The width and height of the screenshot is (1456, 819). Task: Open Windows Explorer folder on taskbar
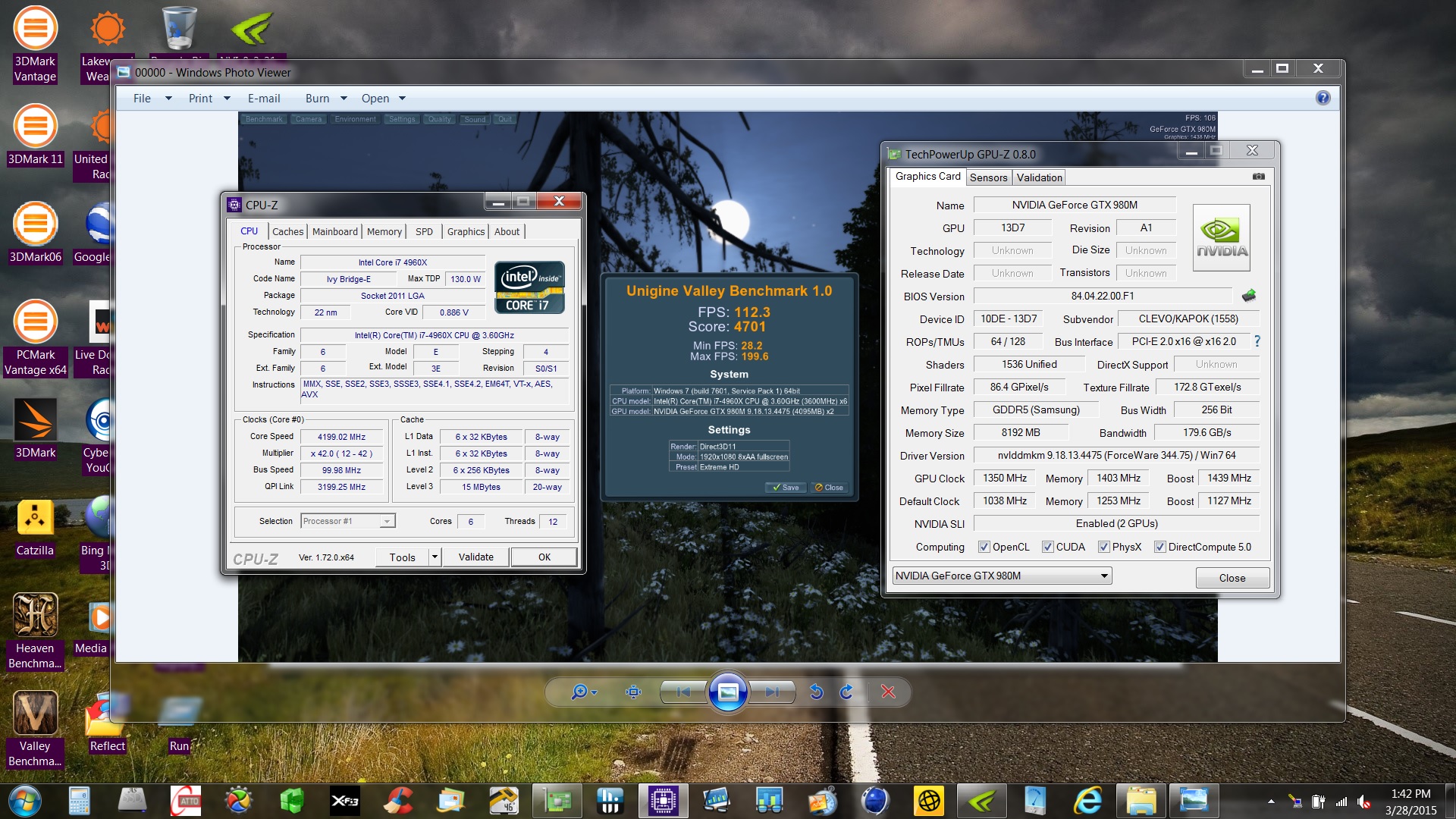click(x=1141, y=801)
